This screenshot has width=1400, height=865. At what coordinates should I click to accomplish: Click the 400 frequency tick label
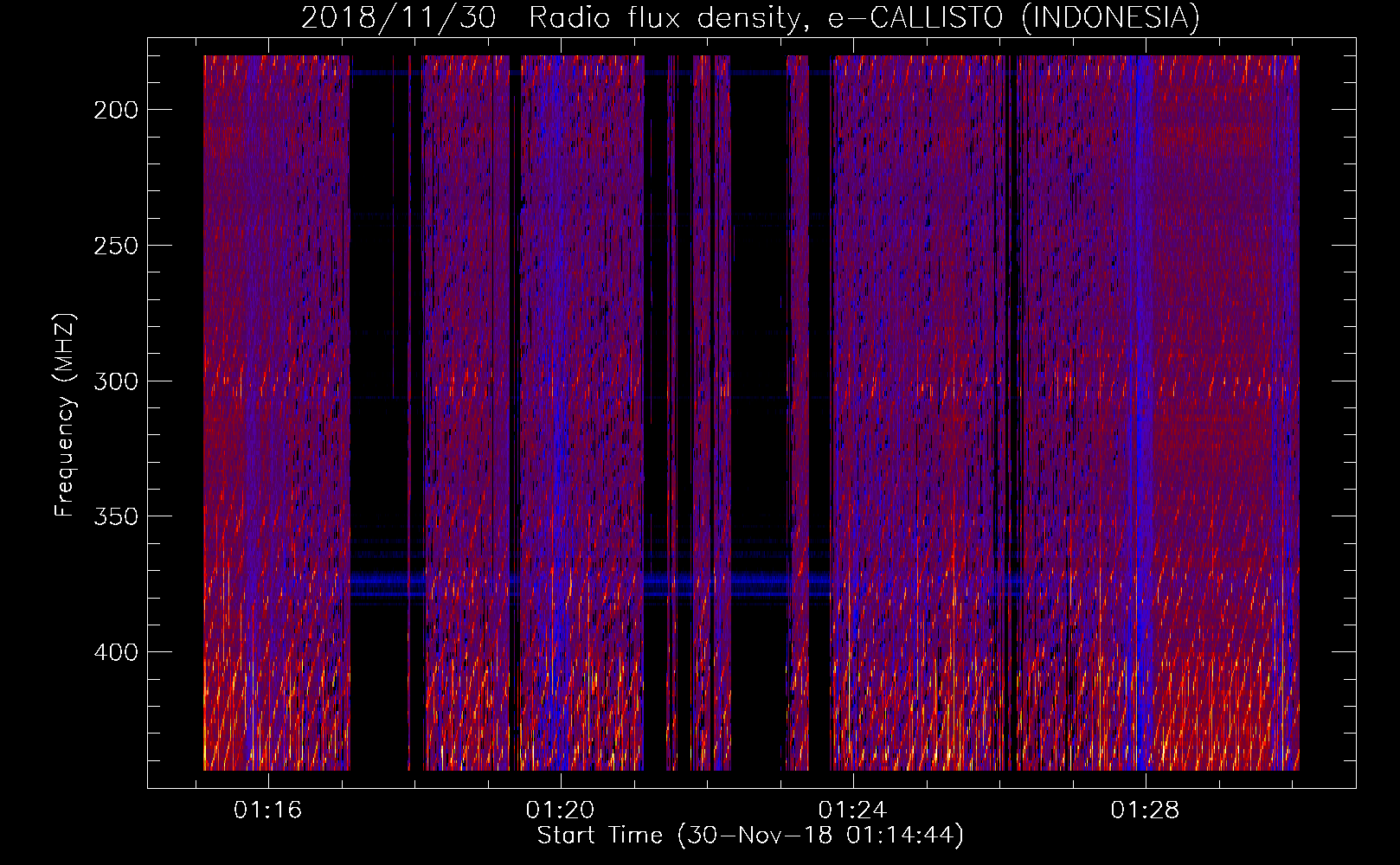(x=116, y=652)
